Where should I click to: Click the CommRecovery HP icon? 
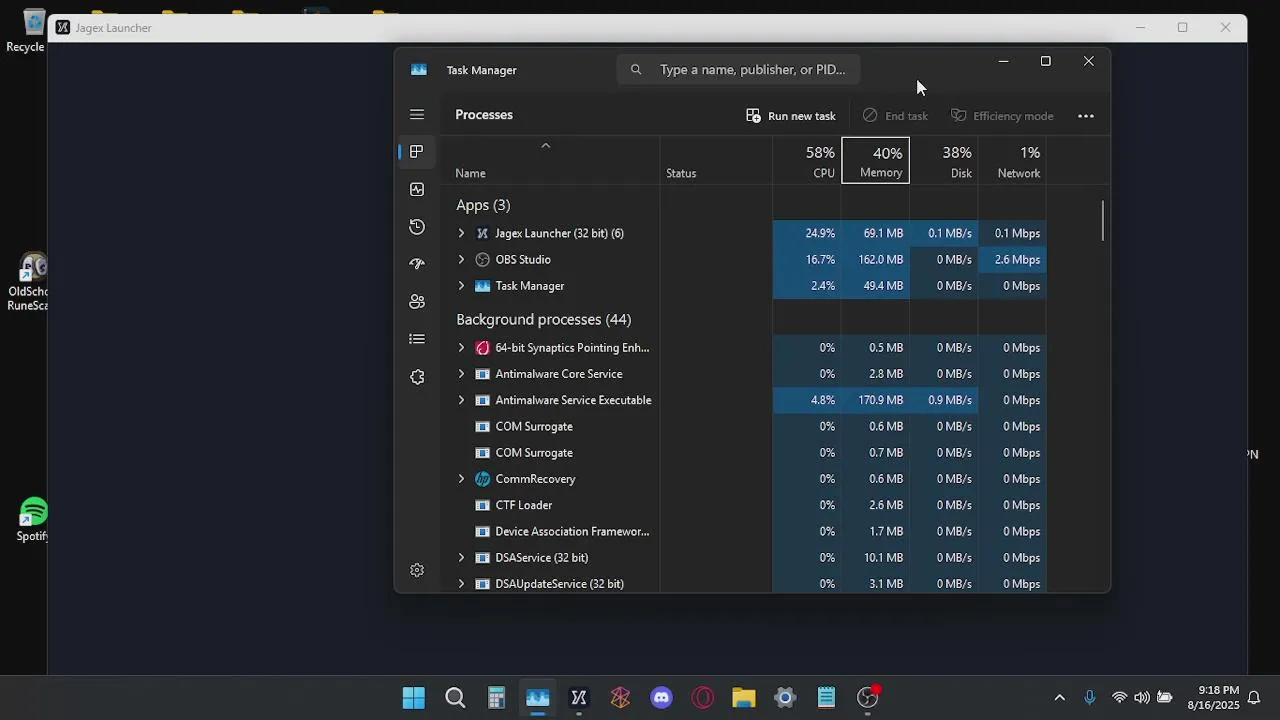[483, 479]
